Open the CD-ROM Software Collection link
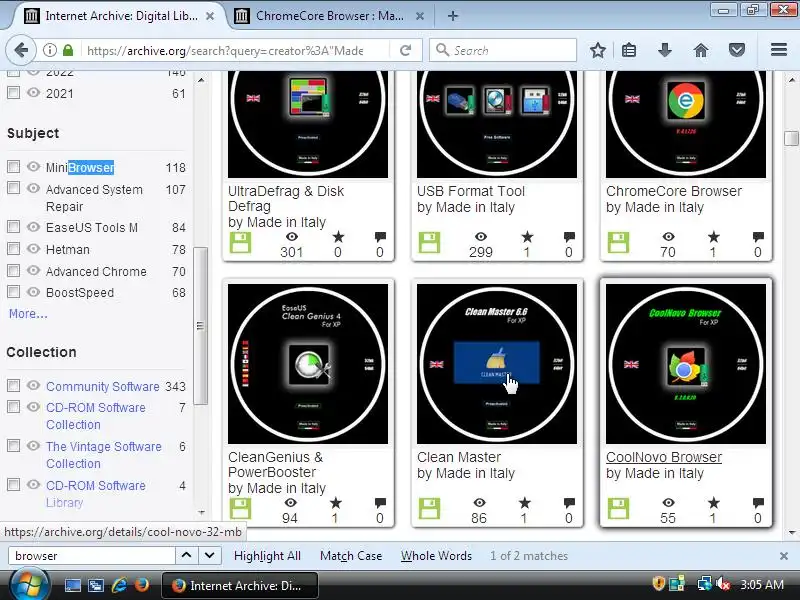The width and height of the screenshot is (800, 600). click(x=95, y=416)
